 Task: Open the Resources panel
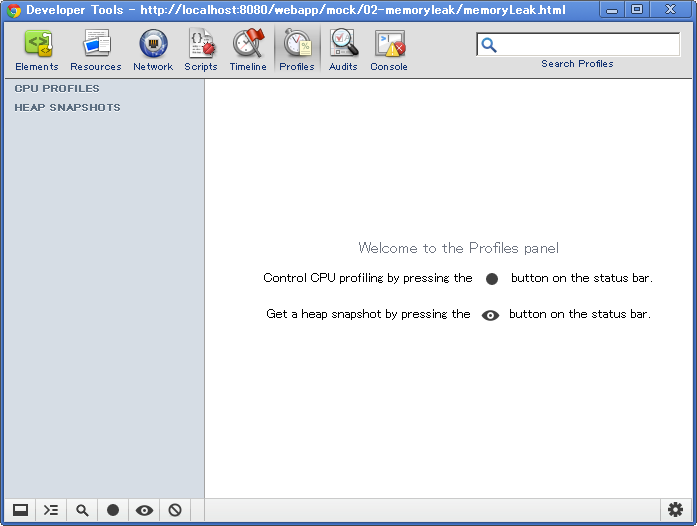coord(96,50)
